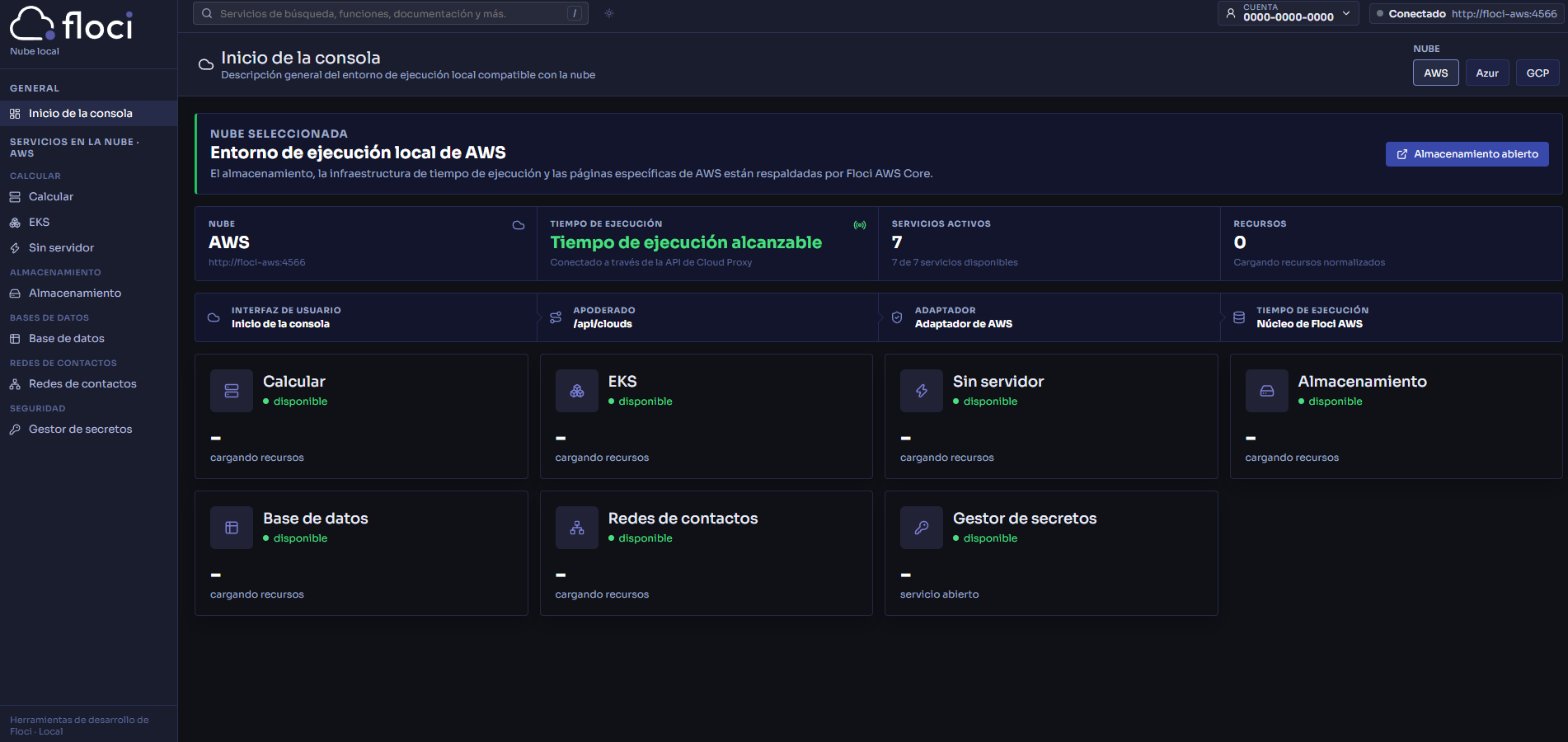This screenshot has width=1568, height=742.
Task: Click the Sin servidor card lightning icon
Action: click(922, 391)
